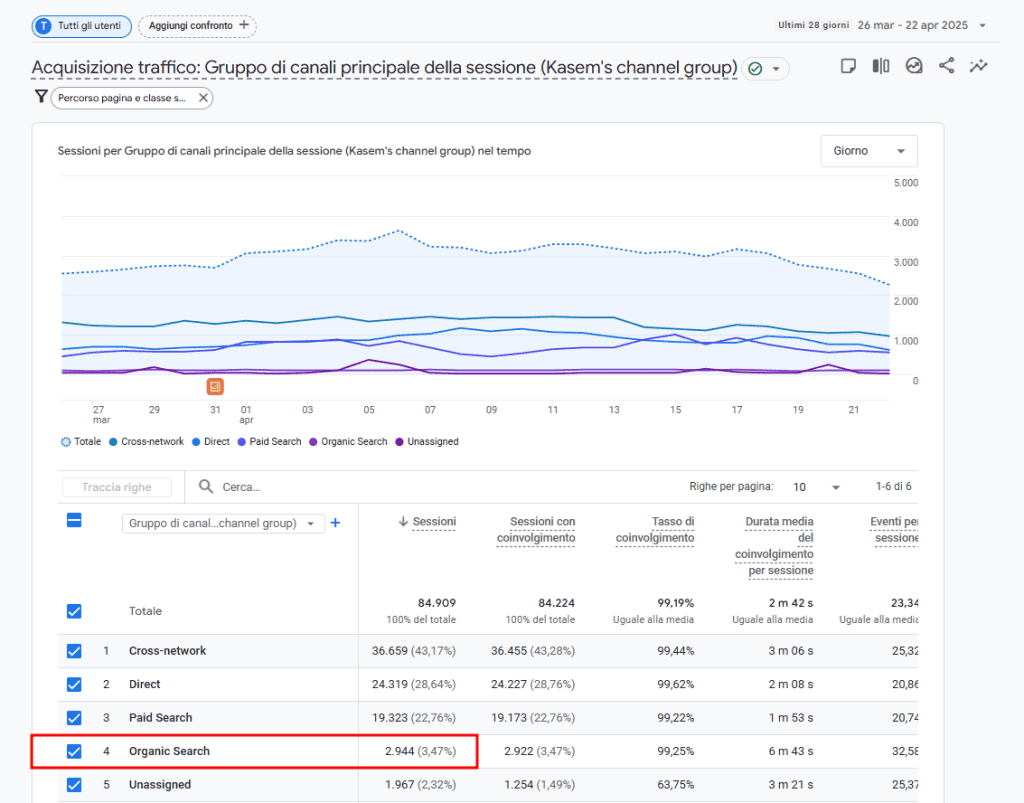Click the plus in Aggiungi confronto
The width and height of the screenshot is (1024, 803).
(244, 25)
